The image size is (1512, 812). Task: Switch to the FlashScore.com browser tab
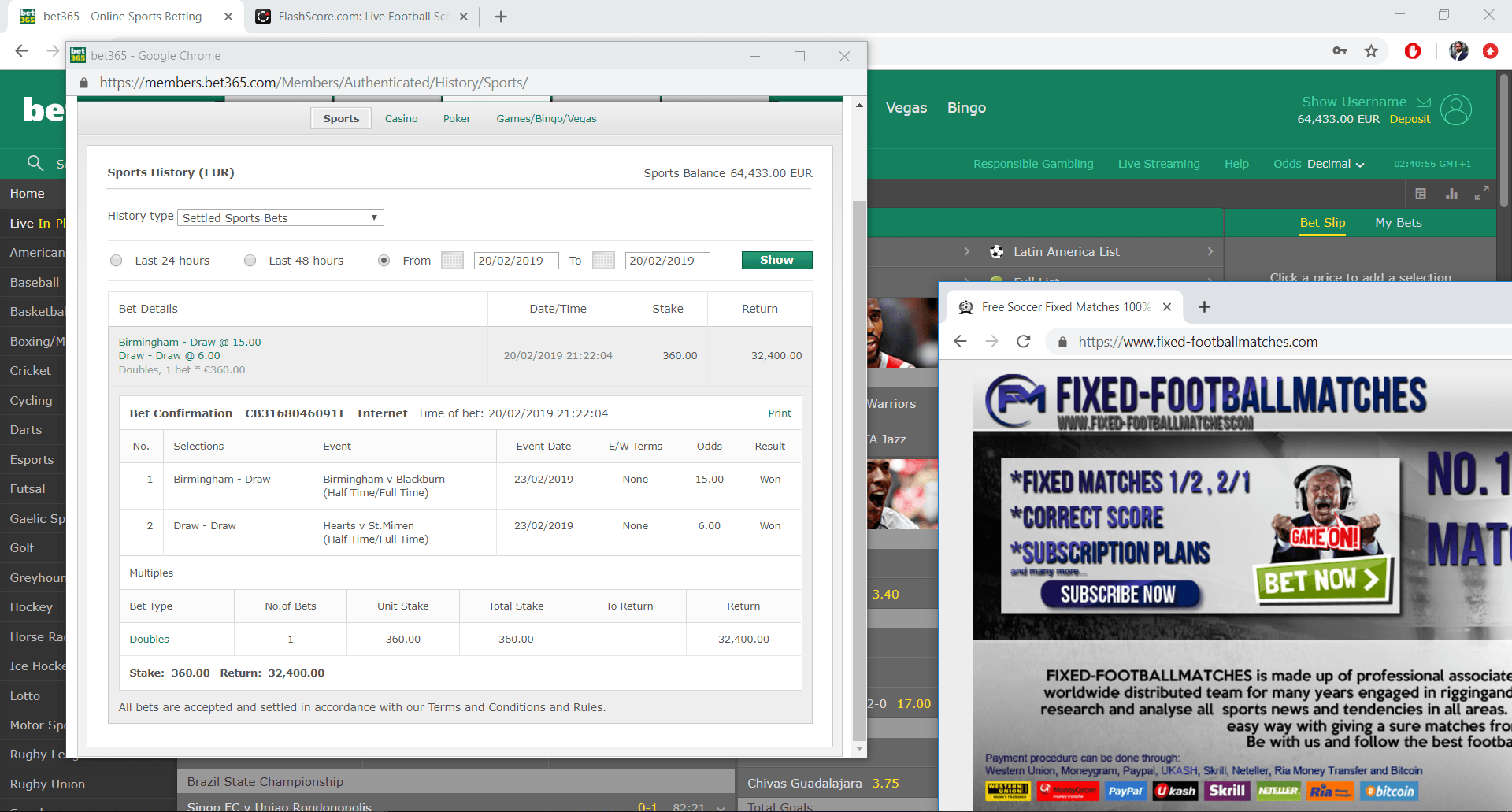click(x=362, y=17)
